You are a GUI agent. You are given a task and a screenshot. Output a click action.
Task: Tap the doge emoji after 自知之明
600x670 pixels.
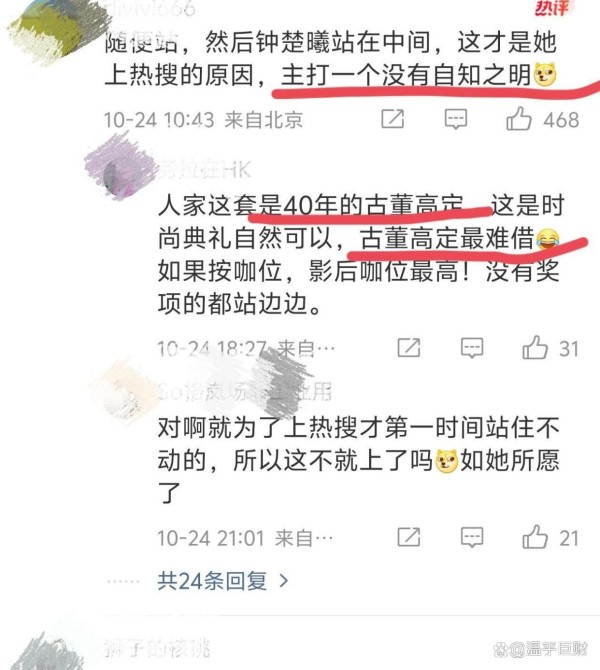point(545,74)
